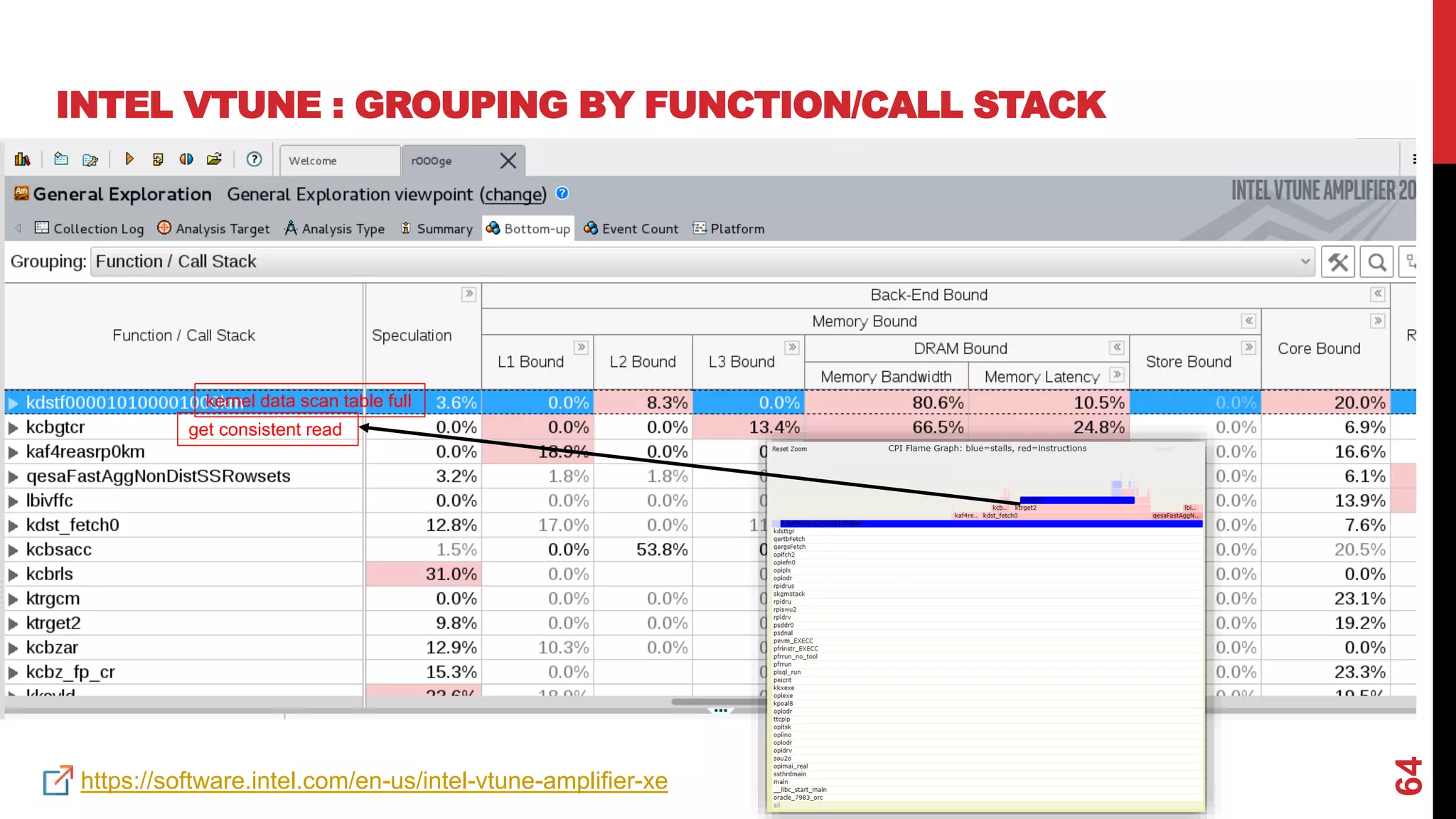Click the 31.0% Speculation cell for kcbrls

[424, 574]
